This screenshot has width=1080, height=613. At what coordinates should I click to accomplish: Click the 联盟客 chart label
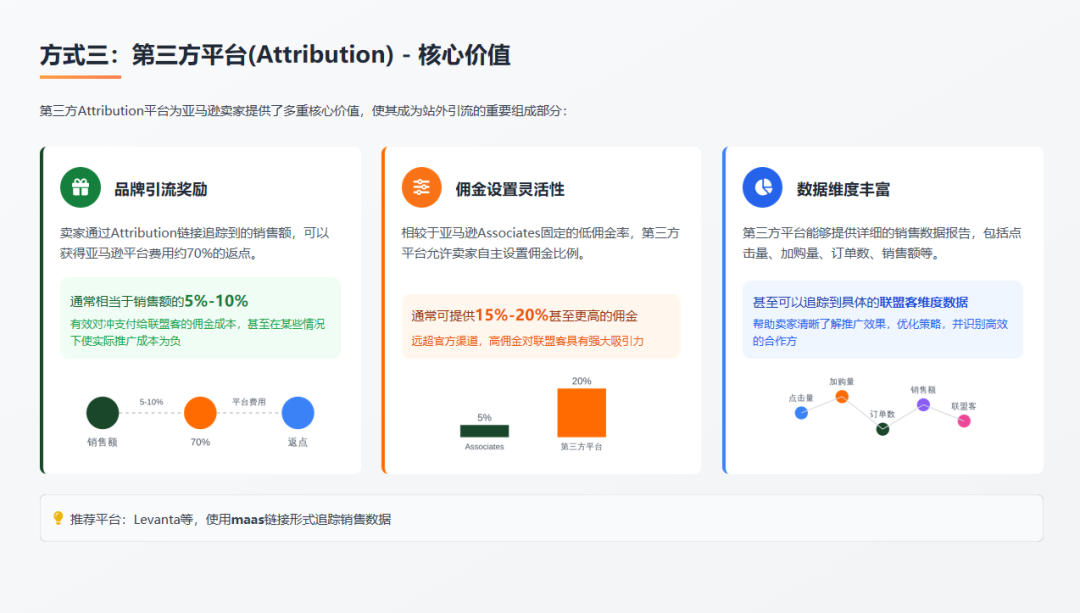coord(964,406)
